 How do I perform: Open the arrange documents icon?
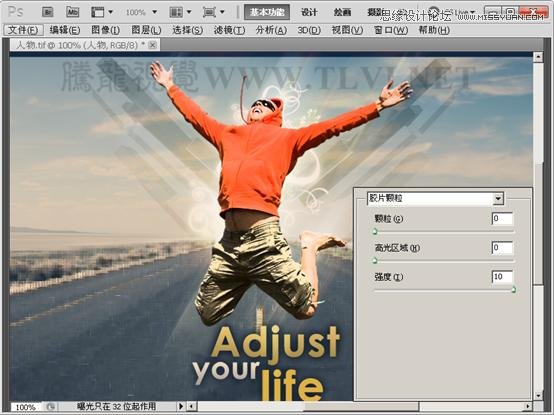[176, 12]
